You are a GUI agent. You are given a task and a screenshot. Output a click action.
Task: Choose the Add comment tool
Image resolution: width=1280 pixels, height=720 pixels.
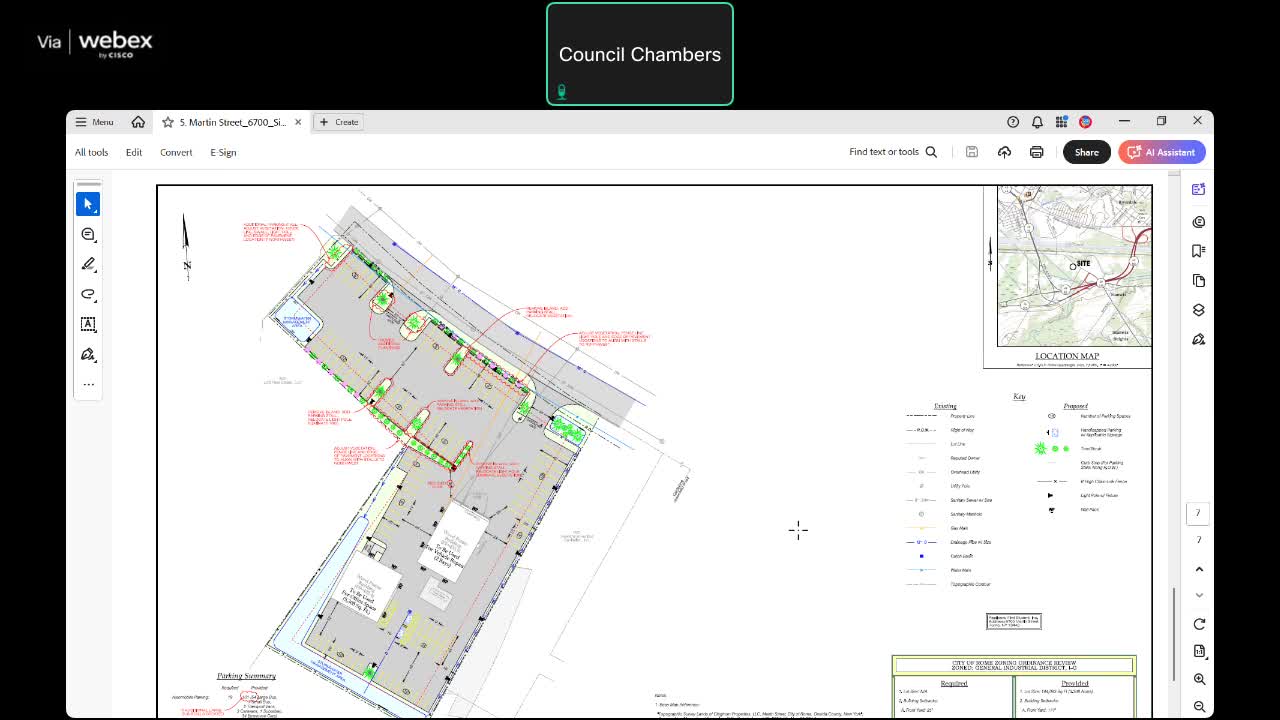coord(88,234)
